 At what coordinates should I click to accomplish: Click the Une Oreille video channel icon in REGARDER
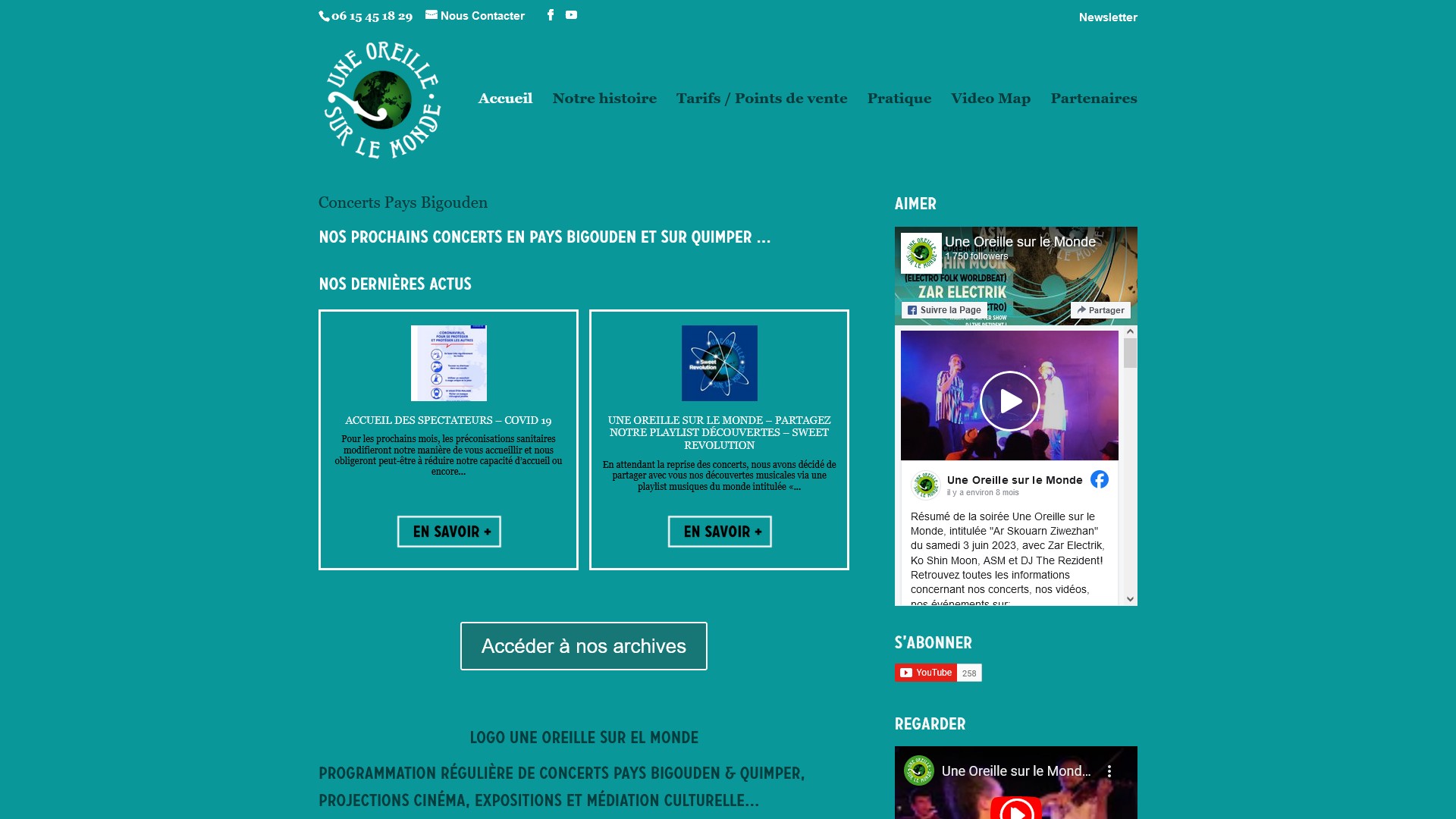click(x=919, y=770)
